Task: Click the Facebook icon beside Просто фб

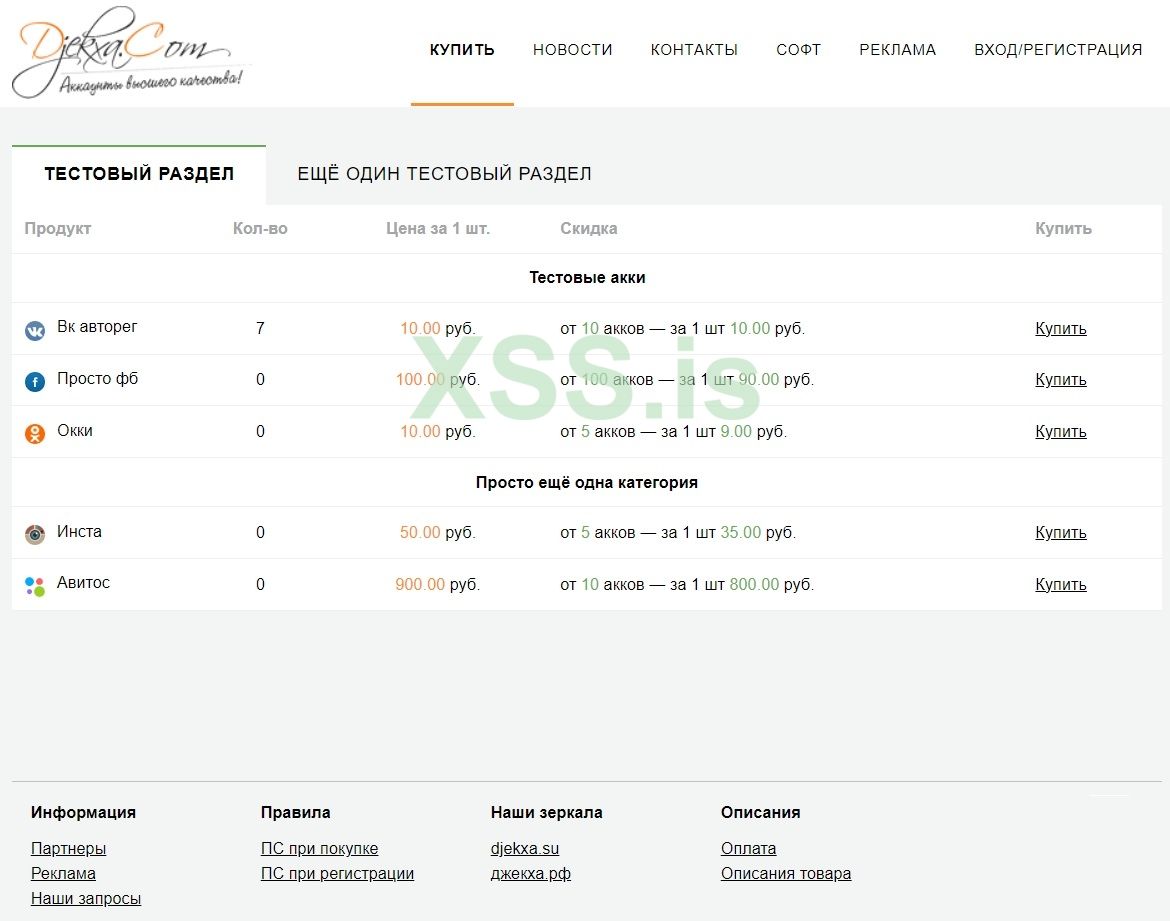Action: (35, 381)
